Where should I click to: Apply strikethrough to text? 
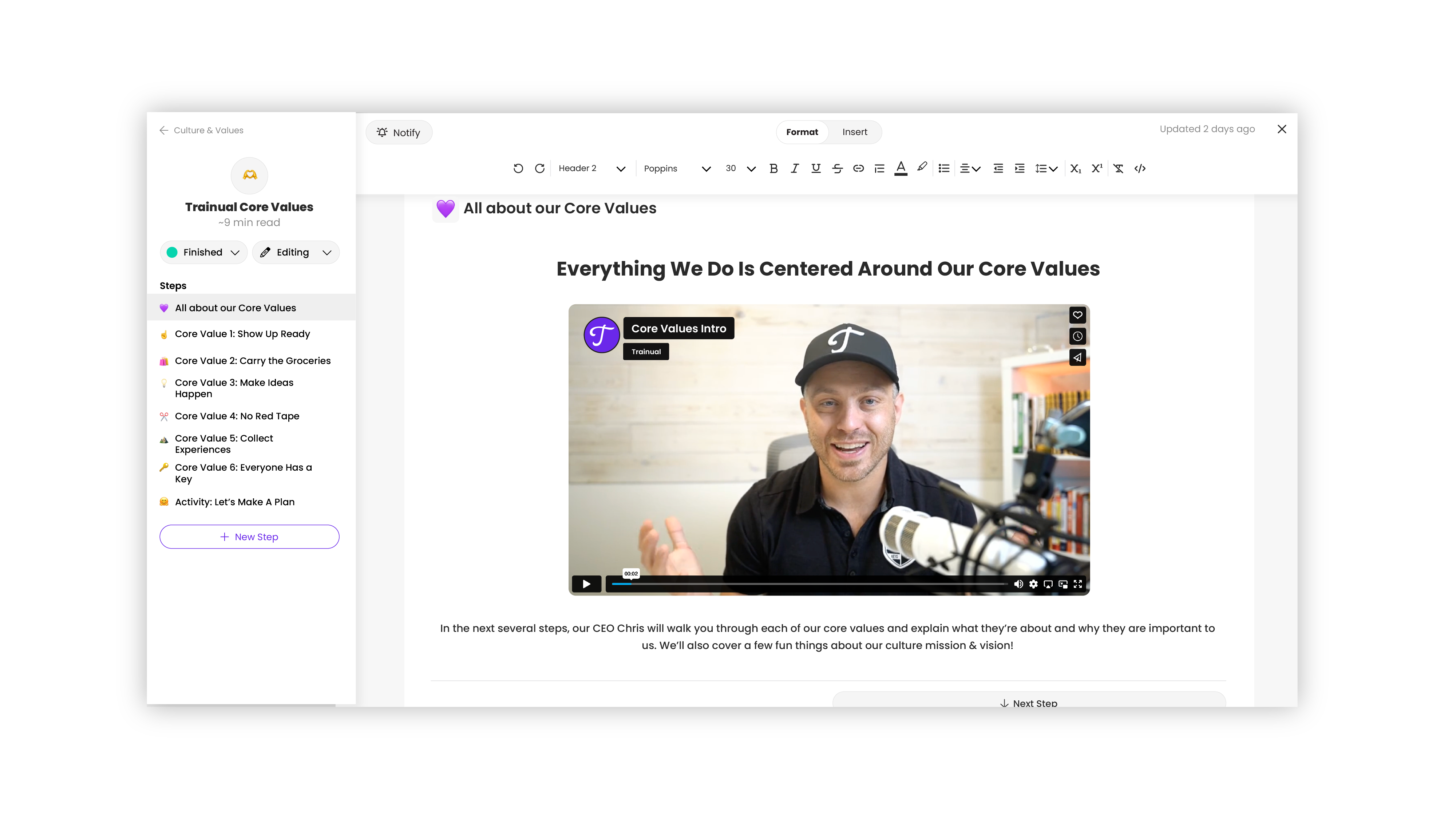tap(837, 169)
